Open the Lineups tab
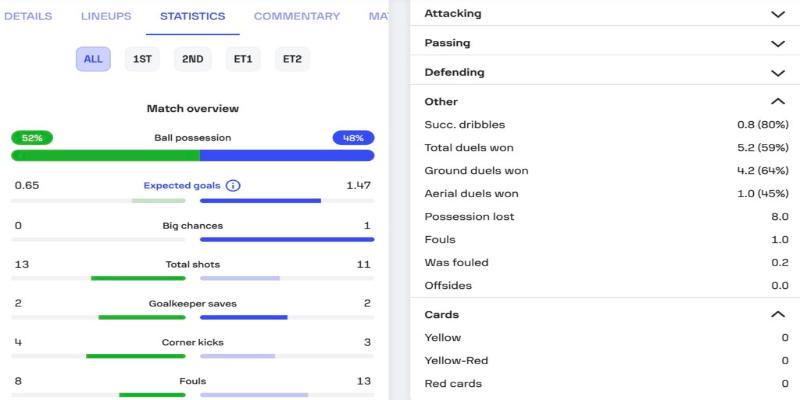This screenshot has width=800, height=400. pos(105,17)
